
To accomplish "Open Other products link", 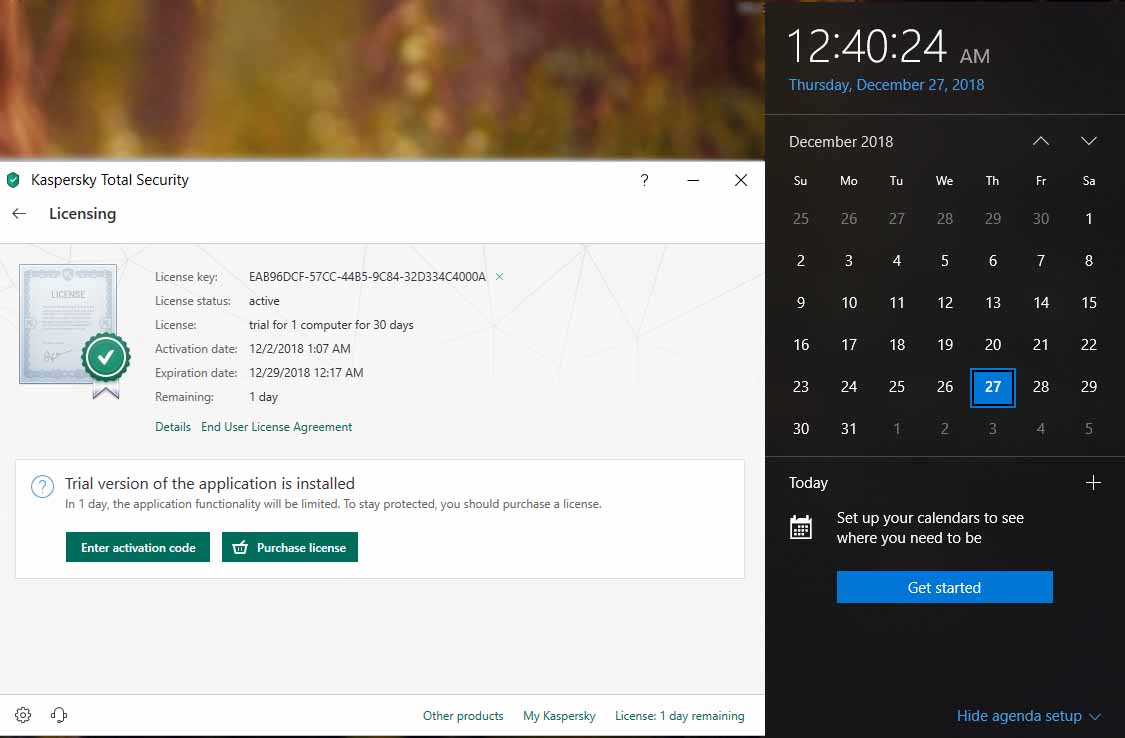I will click(463, 716).
